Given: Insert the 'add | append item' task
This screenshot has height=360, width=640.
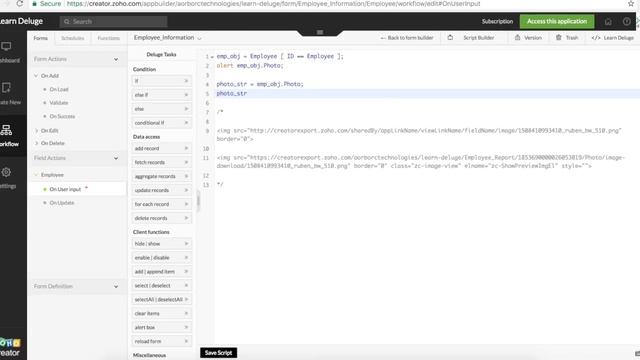Looking at the screenshot, I should coord(162,272).
